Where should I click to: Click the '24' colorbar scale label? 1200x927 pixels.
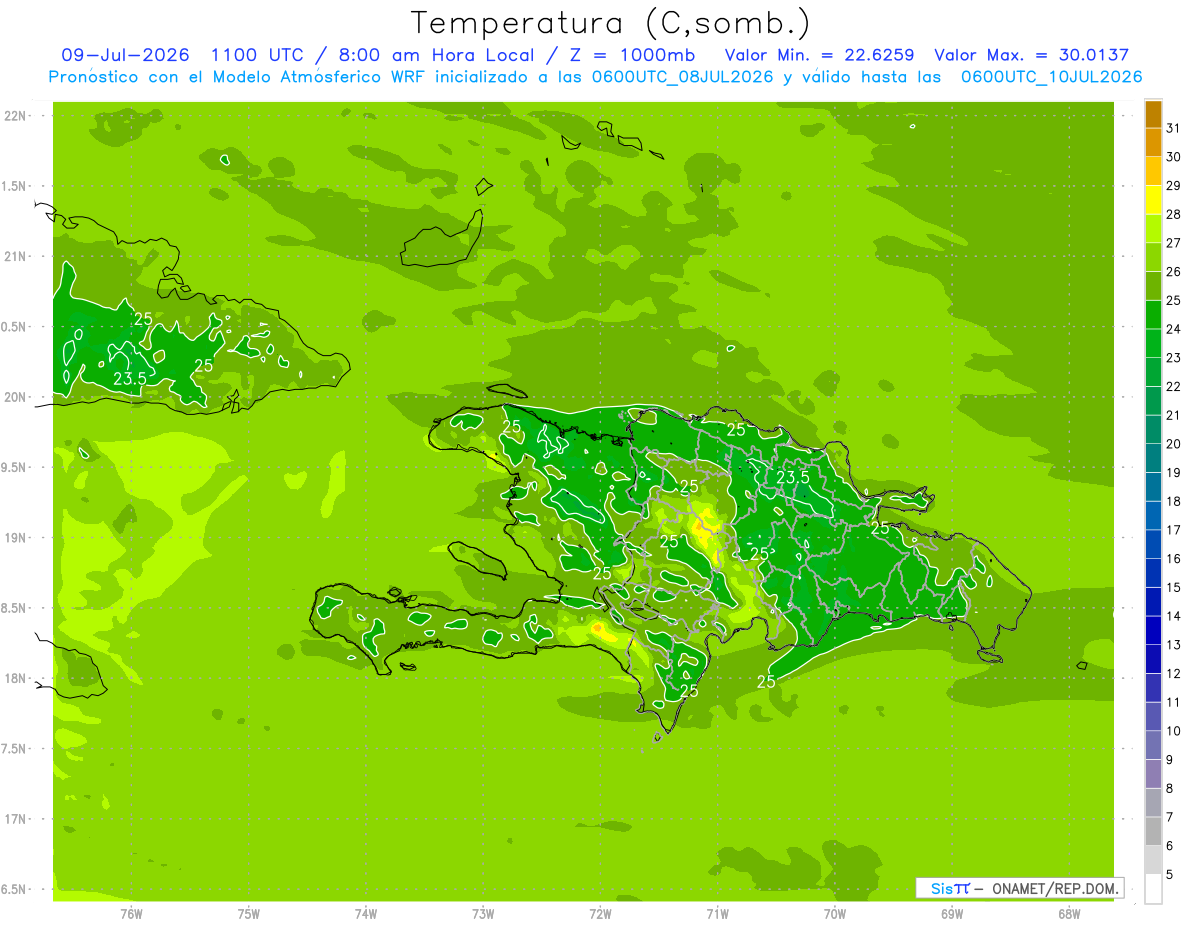[1174, 329]
